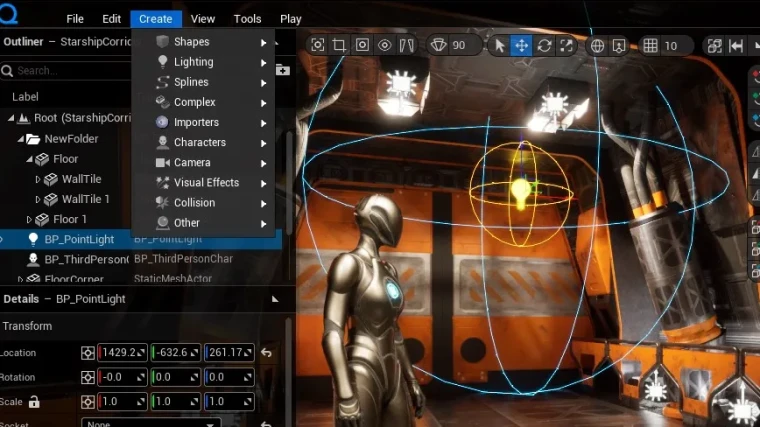Open the grid snap value 10
Viewport: 760px width, 427px height.
671,46
